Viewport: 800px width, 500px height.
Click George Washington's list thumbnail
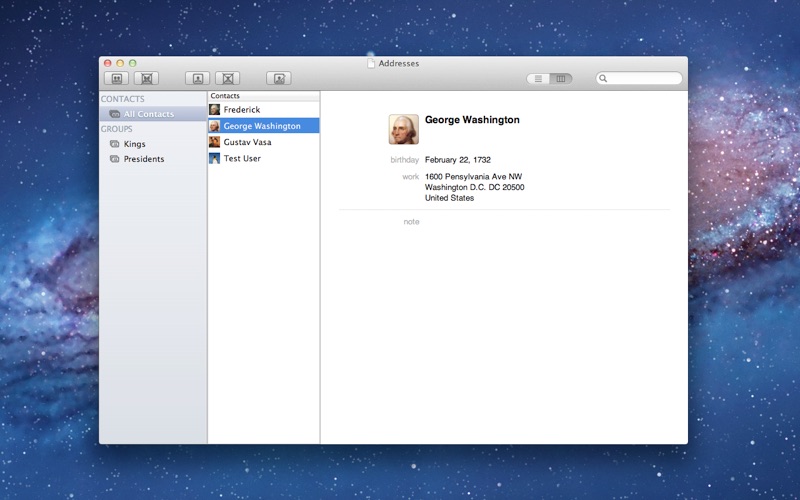pos(214,126)
